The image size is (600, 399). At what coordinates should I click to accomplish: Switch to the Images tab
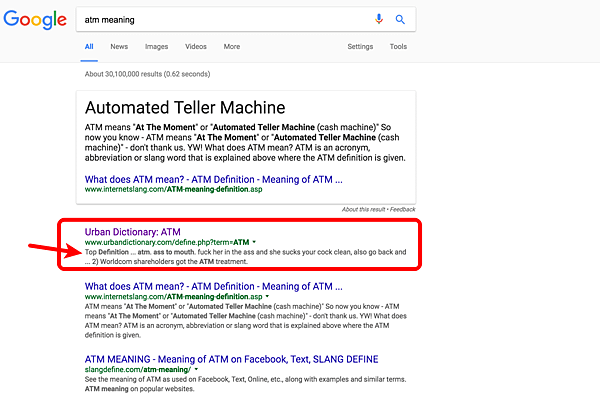tap(157, 47)
